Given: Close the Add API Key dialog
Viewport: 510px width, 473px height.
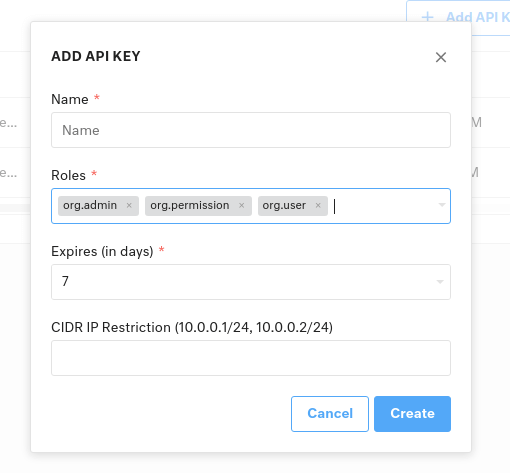Looking at the screenshot, I should [x=441, y=57].
